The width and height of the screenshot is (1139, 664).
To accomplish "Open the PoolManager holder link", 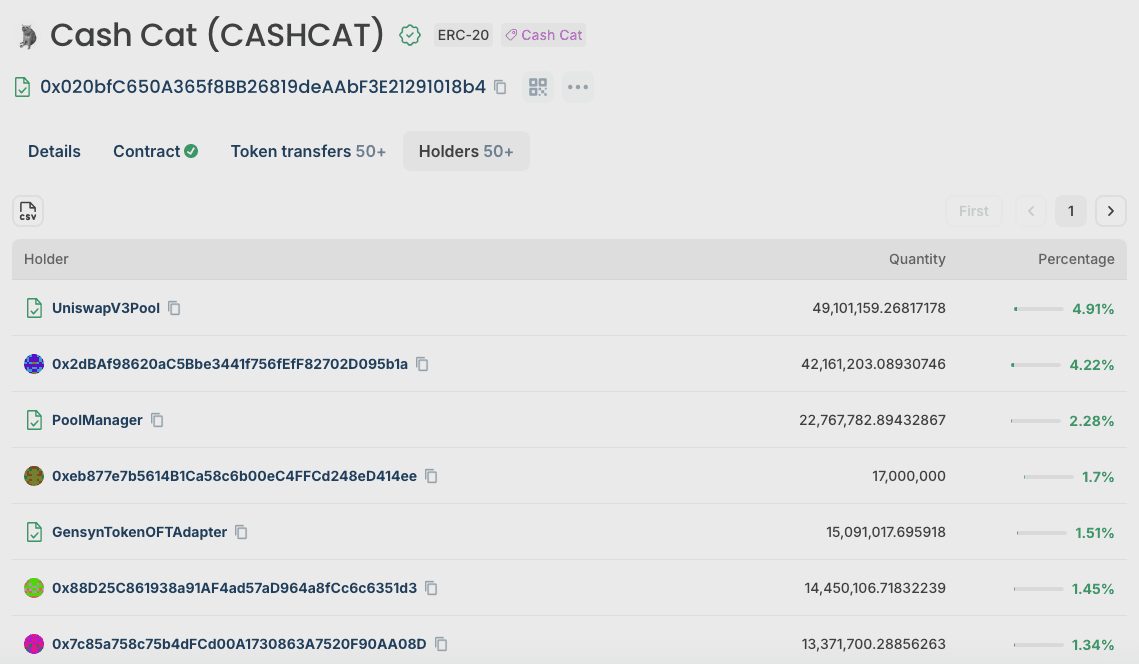I will point(97,420).
